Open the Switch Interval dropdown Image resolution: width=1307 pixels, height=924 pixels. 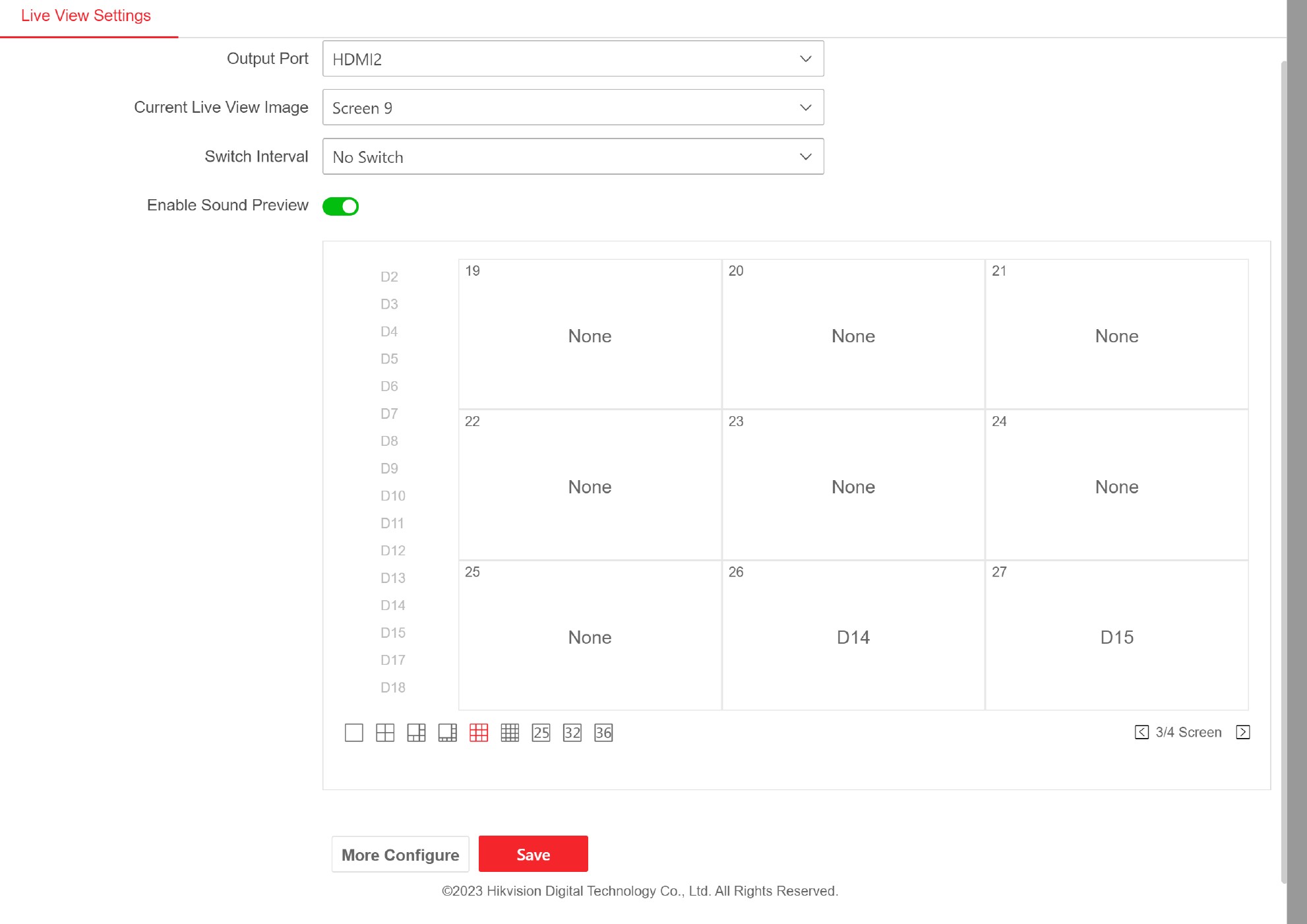[572, 156]
